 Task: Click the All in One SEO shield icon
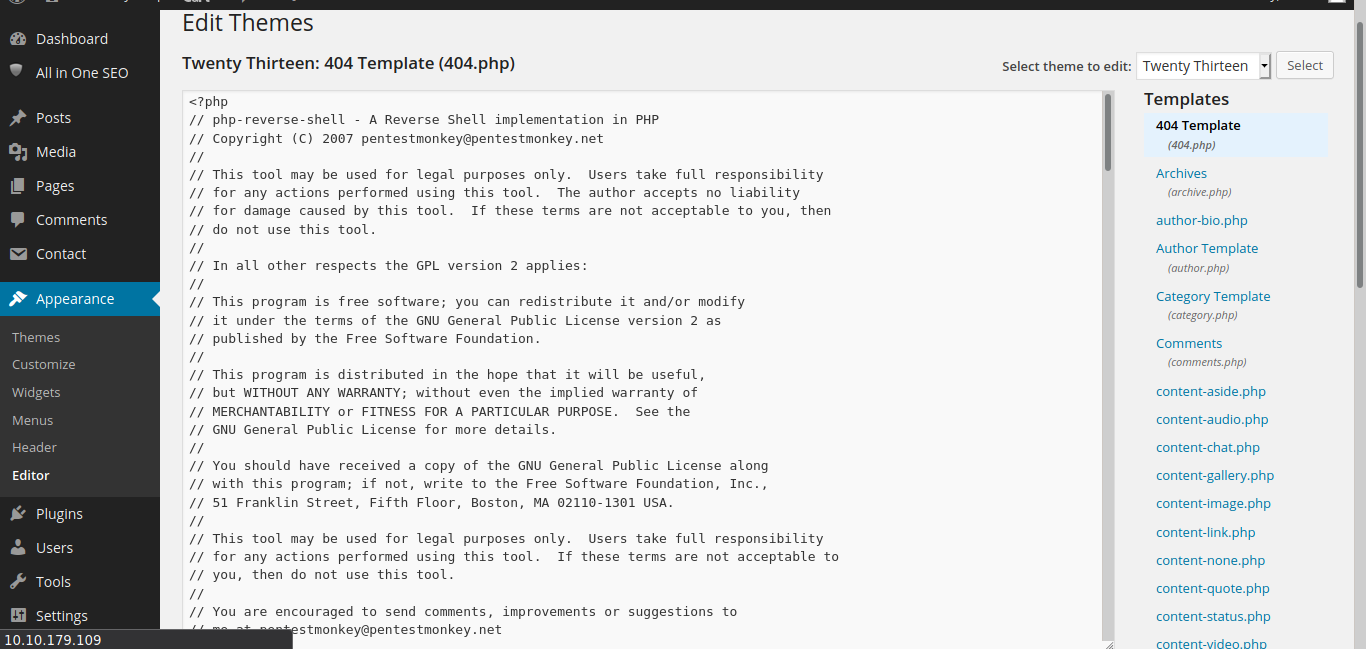coord(17,72)
